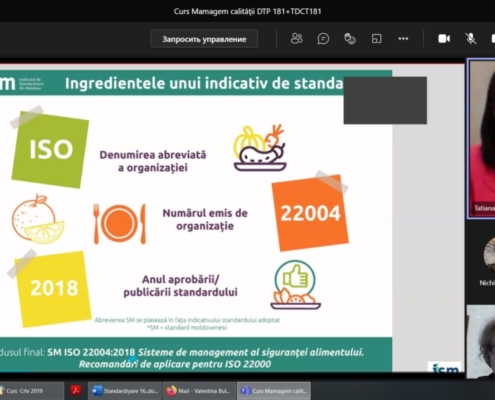Click the plate with fork and knife icon
Viewport: 495px width, 400px height.
click(120, 223)
